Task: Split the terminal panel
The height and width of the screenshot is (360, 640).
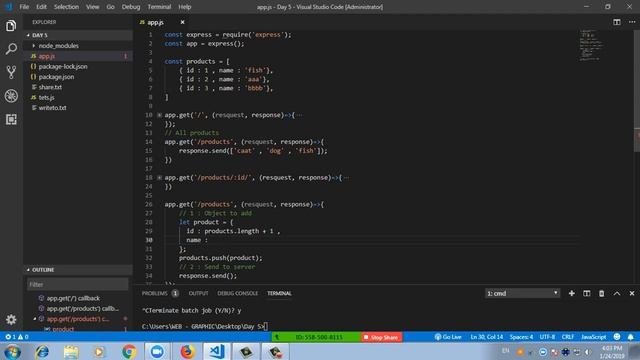Action: point(587,293)
